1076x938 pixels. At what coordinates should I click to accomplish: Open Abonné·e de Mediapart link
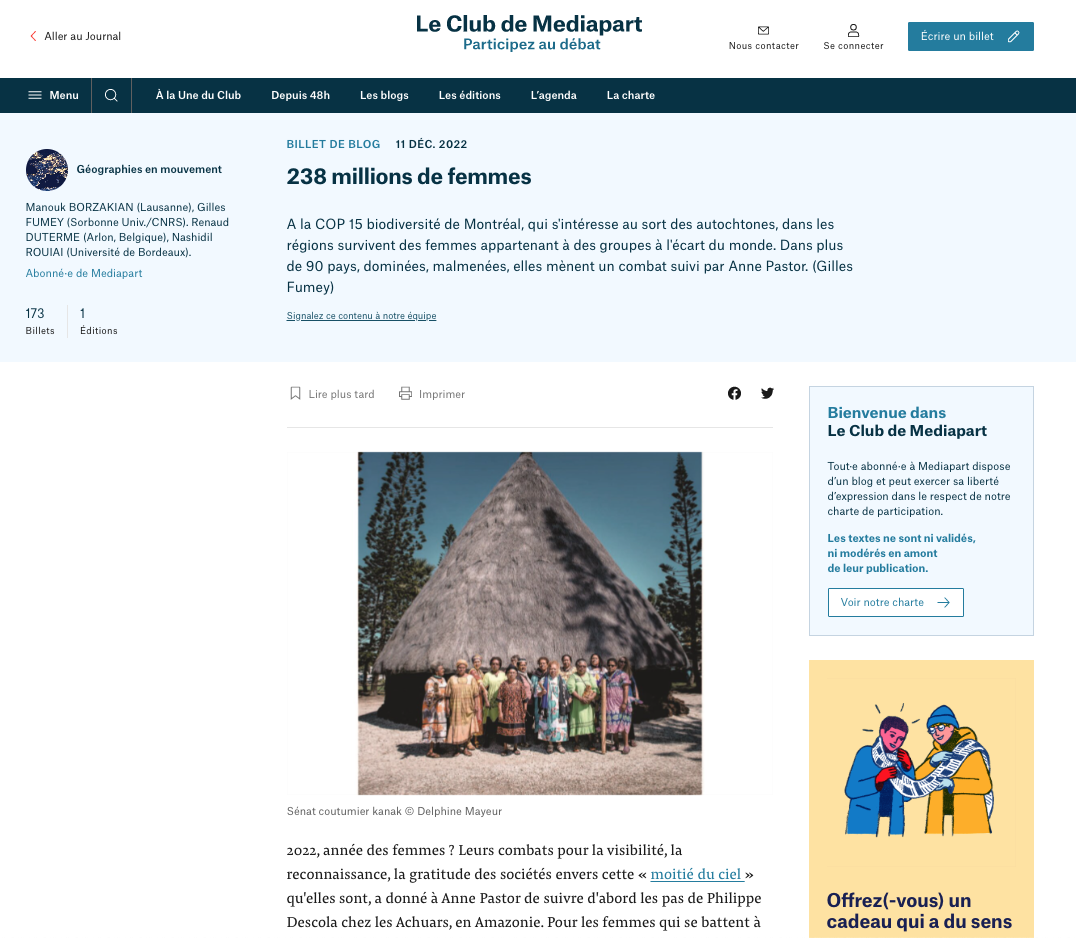pos(84,273)
